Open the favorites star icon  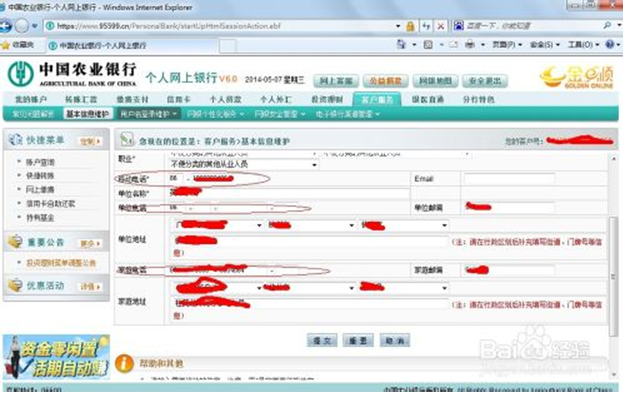tap(6, 45)
